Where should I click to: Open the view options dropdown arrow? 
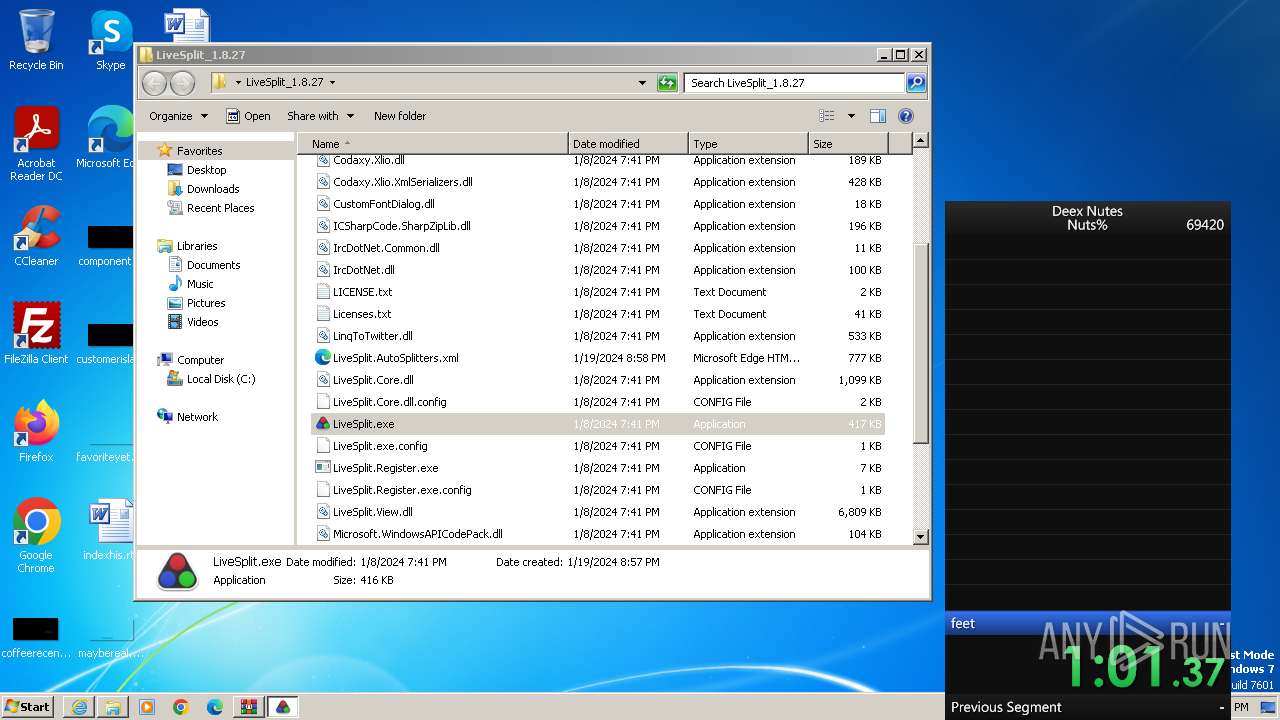[x=851, y=116]
